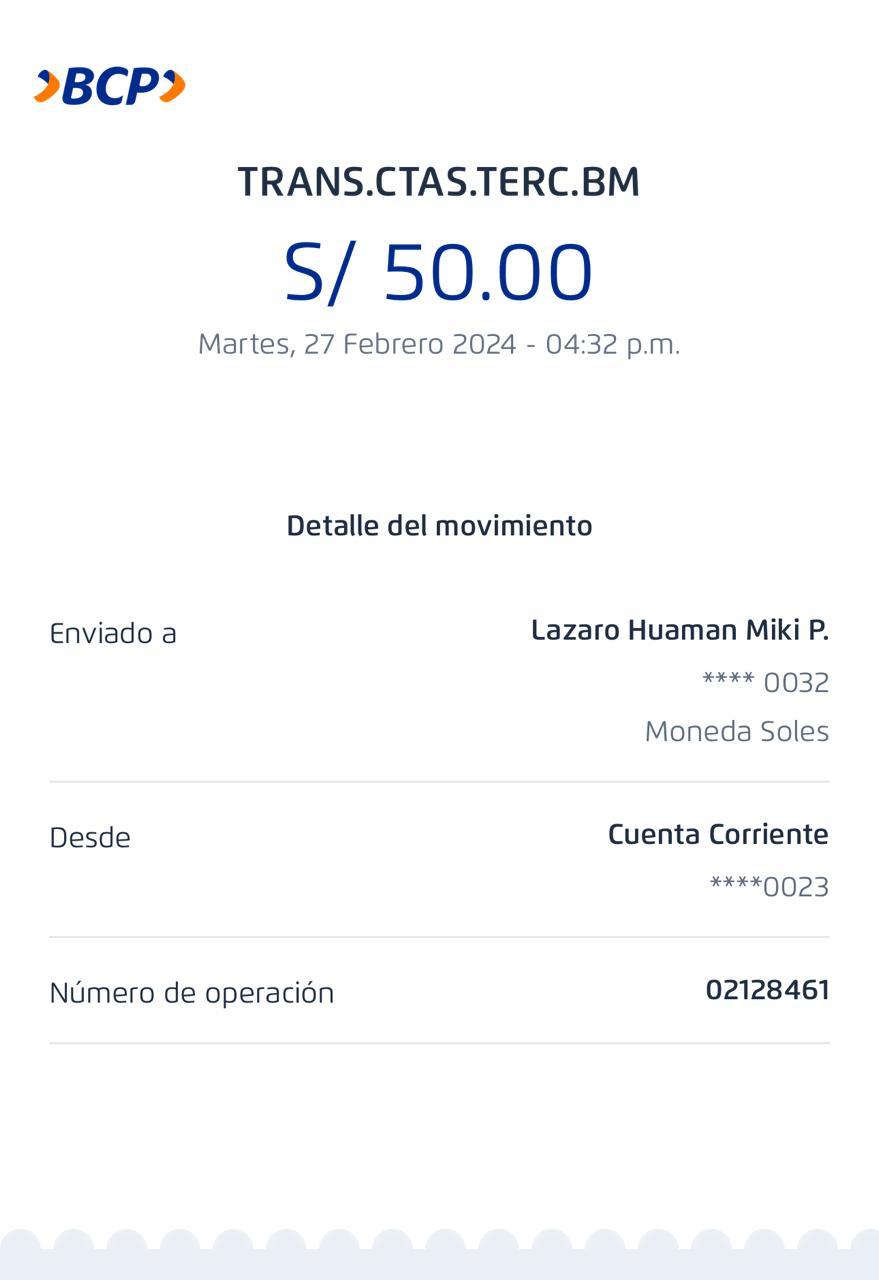Select the date Martes, 27 Febrero 2024
The image size is (879, 1280).
coord(356,344)
